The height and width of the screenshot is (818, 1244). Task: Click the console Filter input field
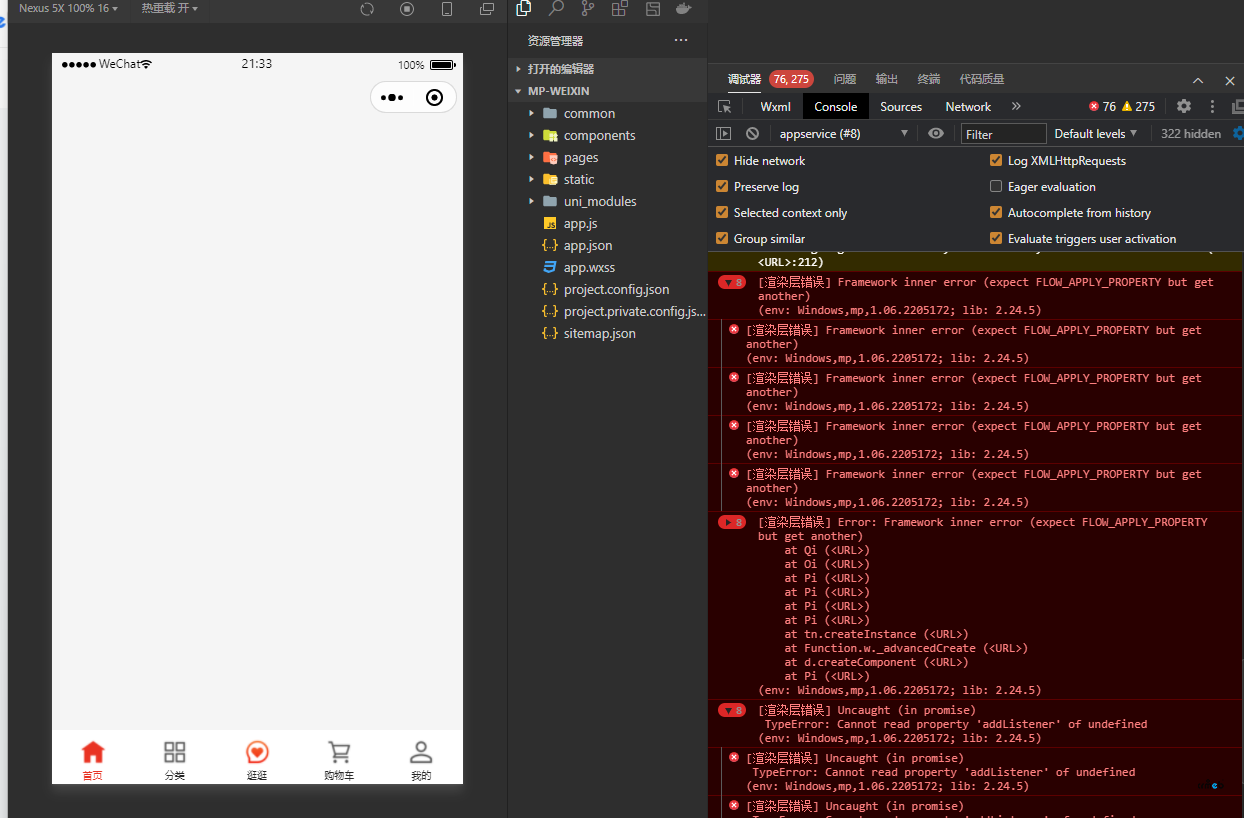click(x=1004, y=133)
